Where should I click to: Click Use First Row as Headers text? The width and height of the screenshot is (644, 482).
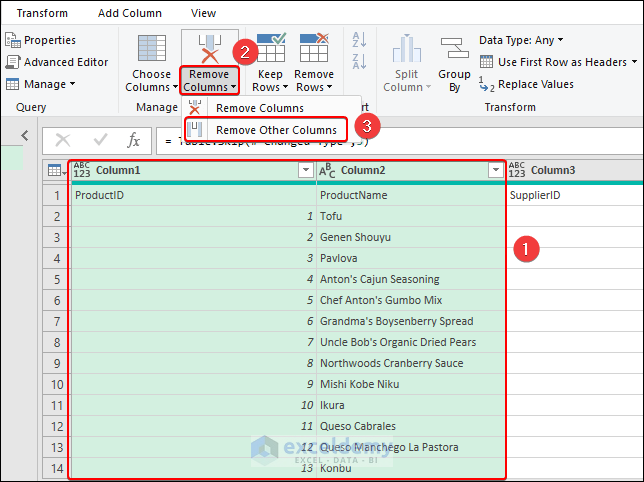[x=562, y=62]
